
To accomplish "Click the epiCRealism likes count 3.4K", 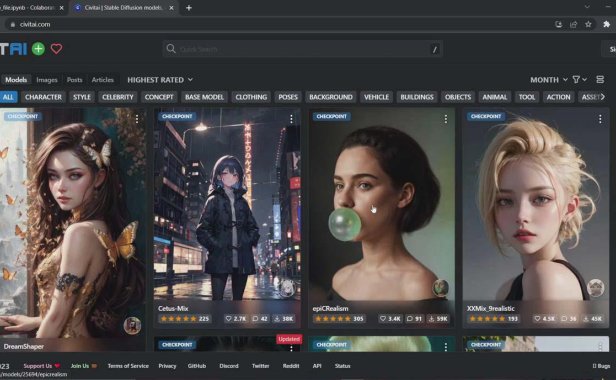I will point(390,319).
